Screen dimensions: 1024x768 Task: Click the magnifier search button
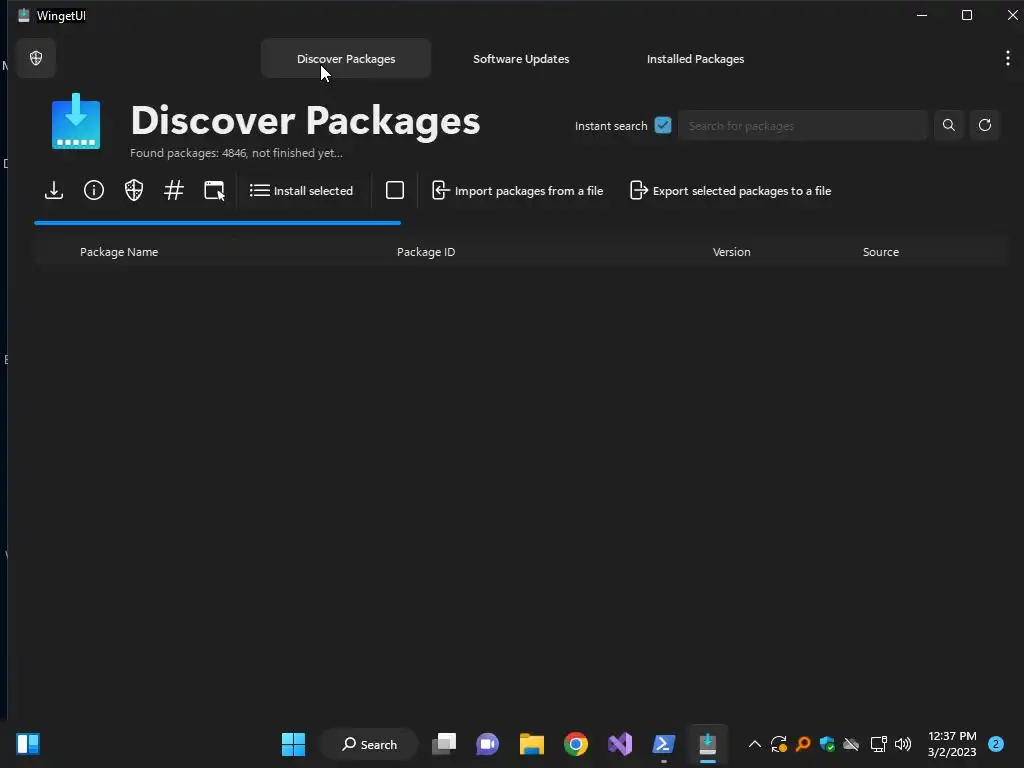(948, 125)
